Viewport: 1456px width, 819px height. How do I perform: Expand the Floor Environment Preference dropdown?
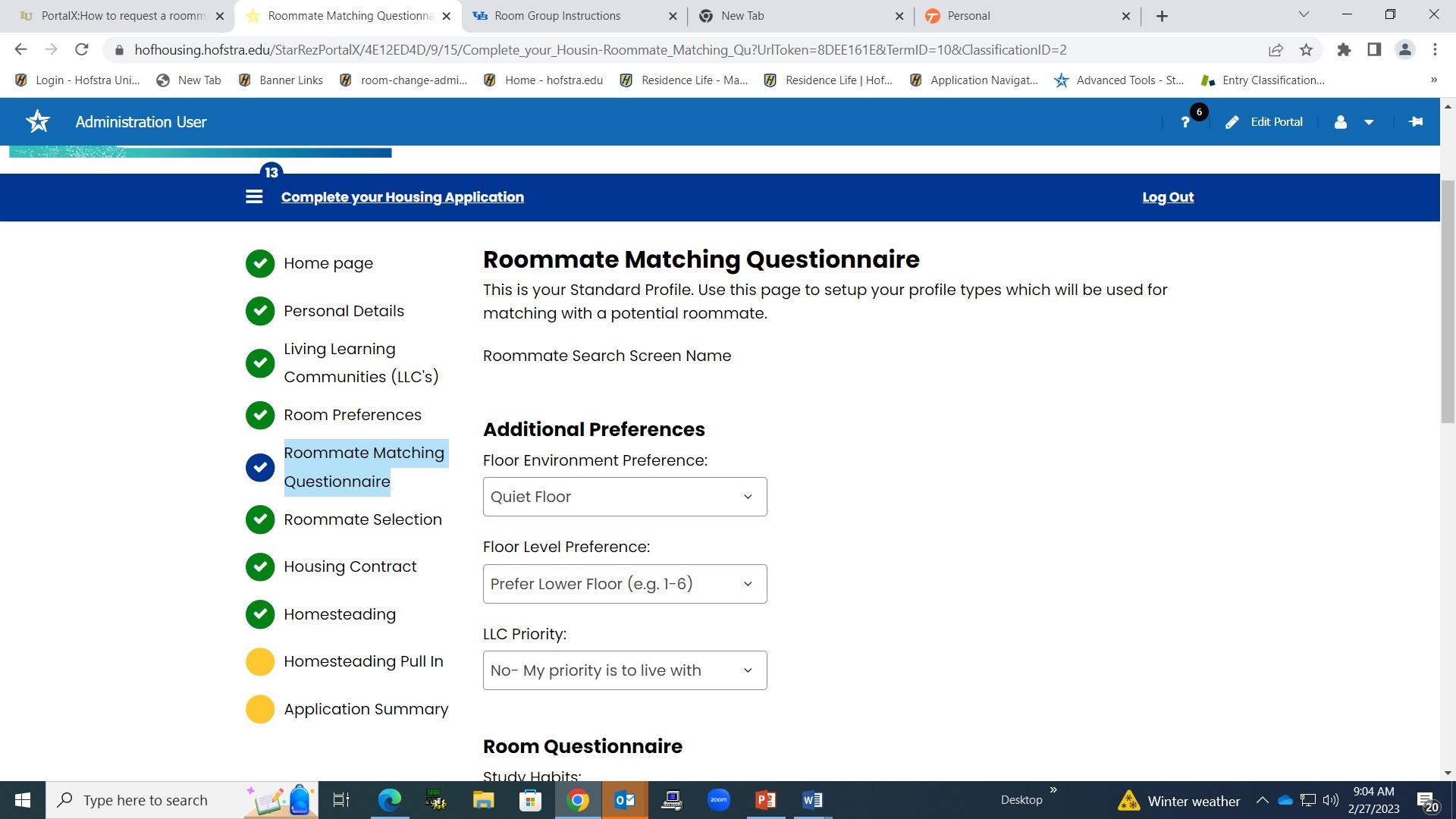pos(624,497)
